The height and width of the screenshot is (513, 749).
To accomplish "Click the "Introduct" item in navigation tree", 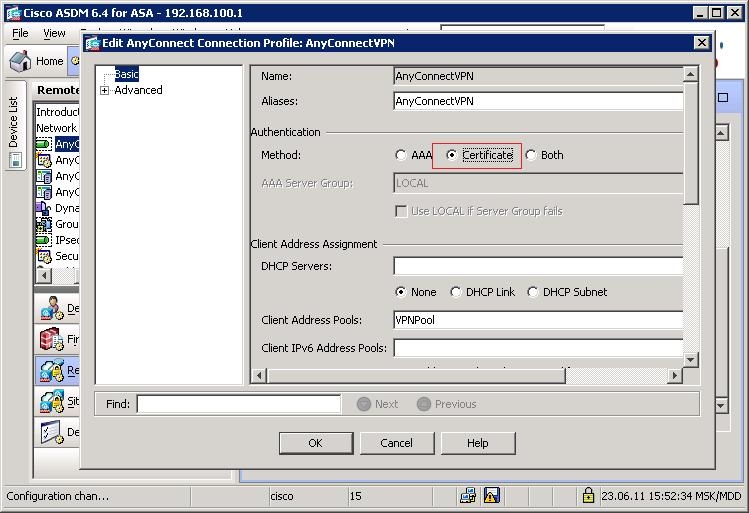I will tap(57, 112).
